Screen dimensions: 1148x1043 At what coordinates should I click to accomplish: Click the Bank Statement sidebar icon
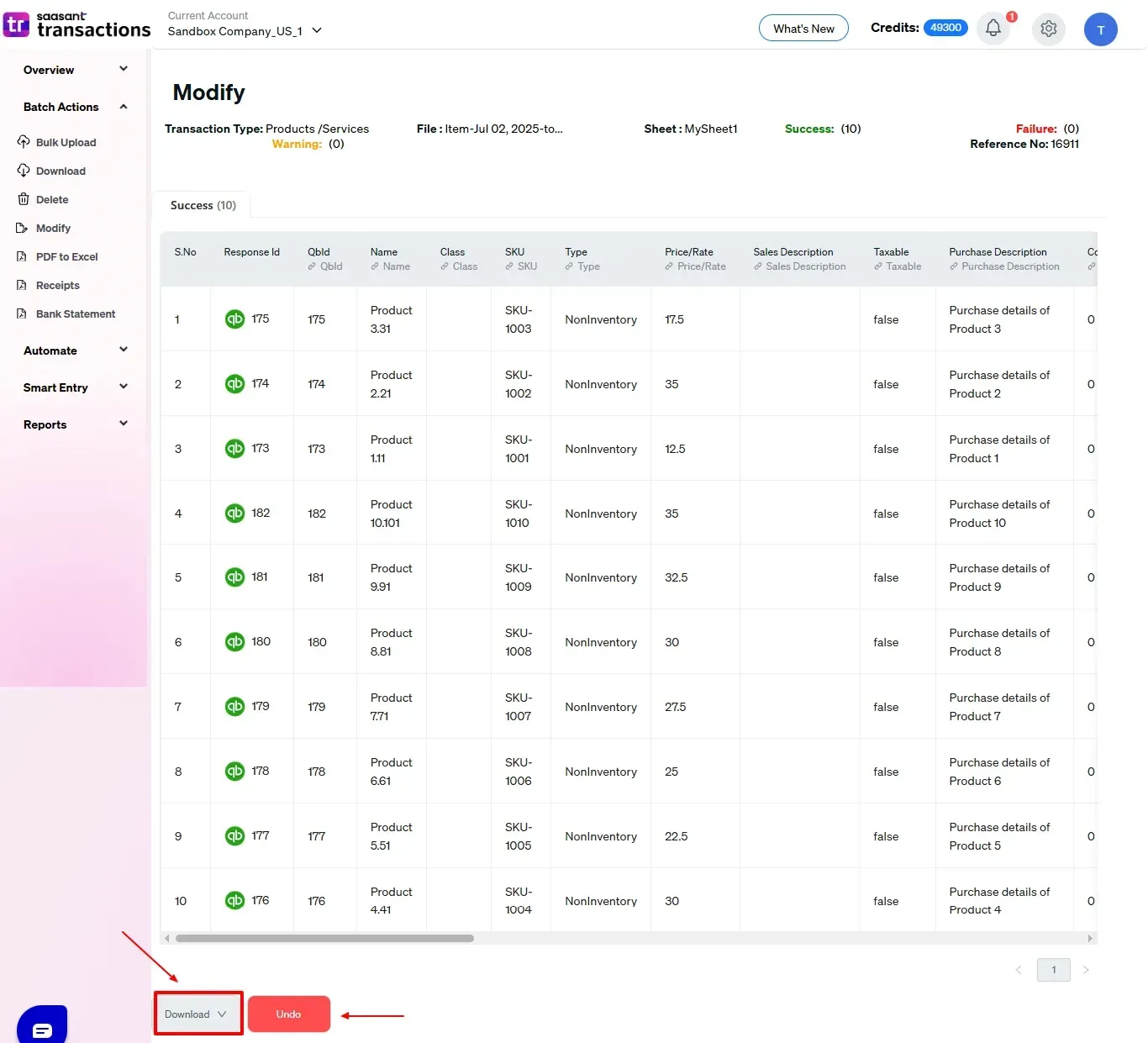coord(22,313)
